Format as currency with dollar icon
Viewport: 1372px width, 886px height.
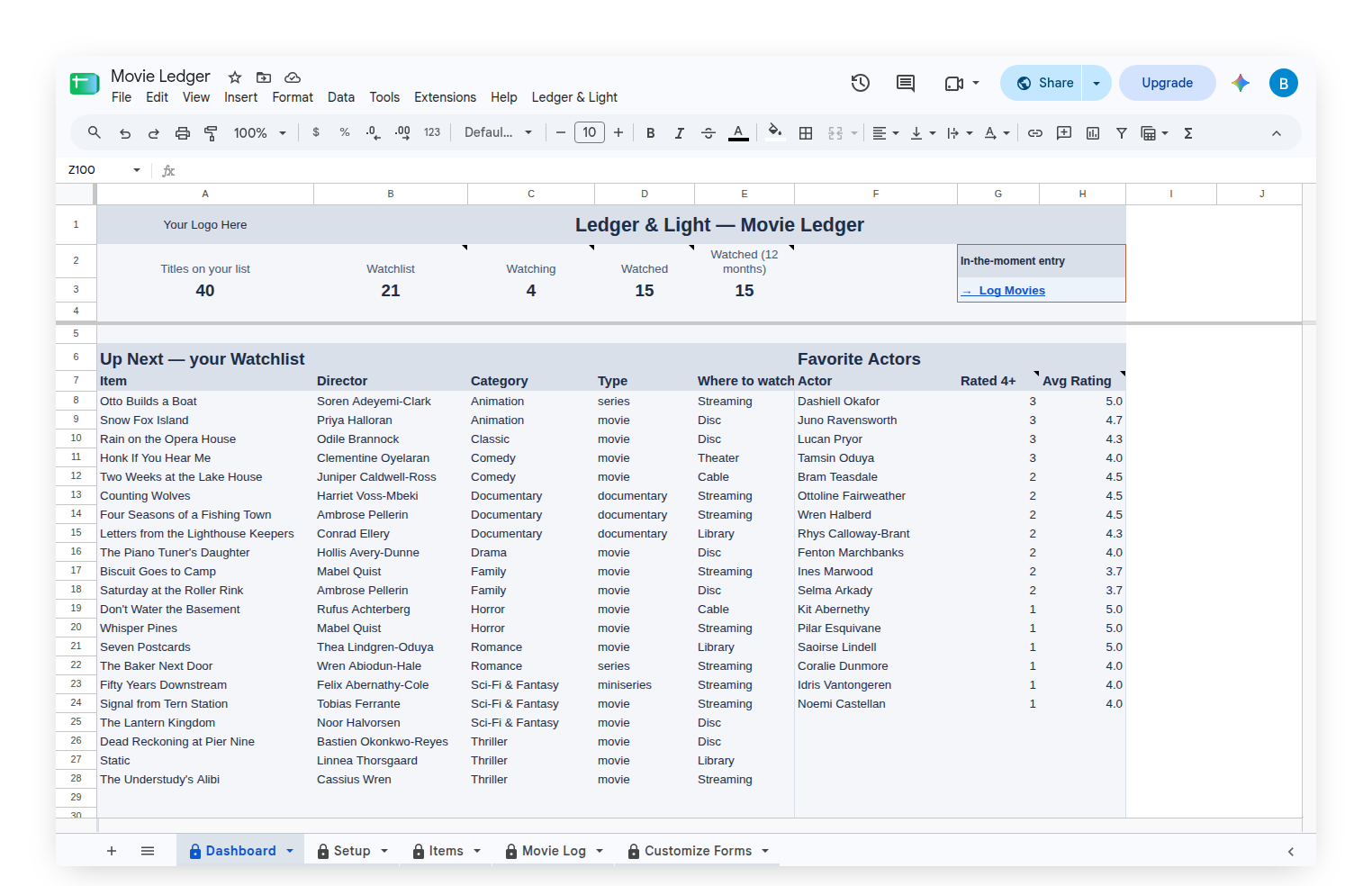[316, 132]
